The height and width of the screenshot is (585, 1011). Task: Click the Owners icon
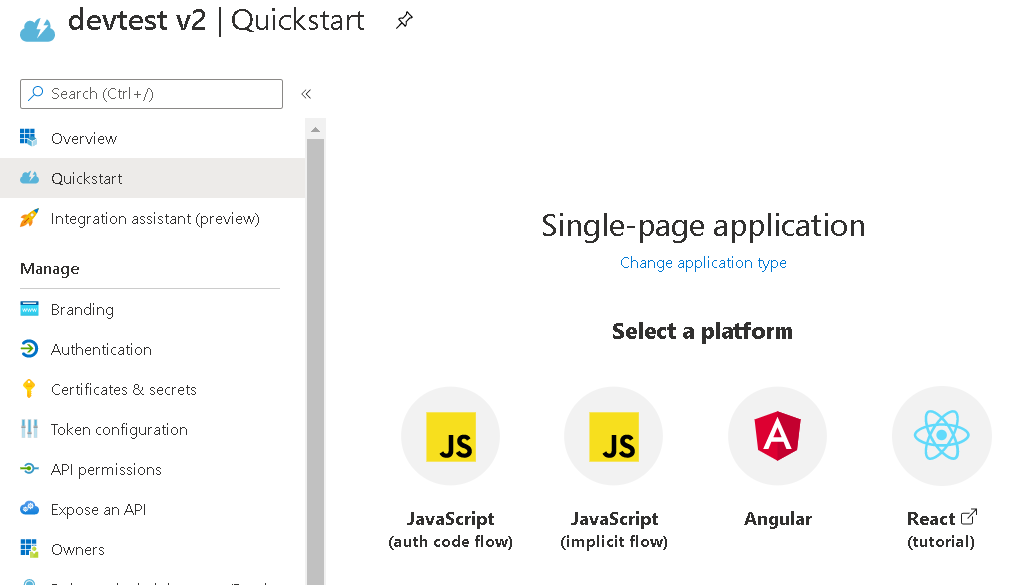pyautogui.click(x=29, y=548)
